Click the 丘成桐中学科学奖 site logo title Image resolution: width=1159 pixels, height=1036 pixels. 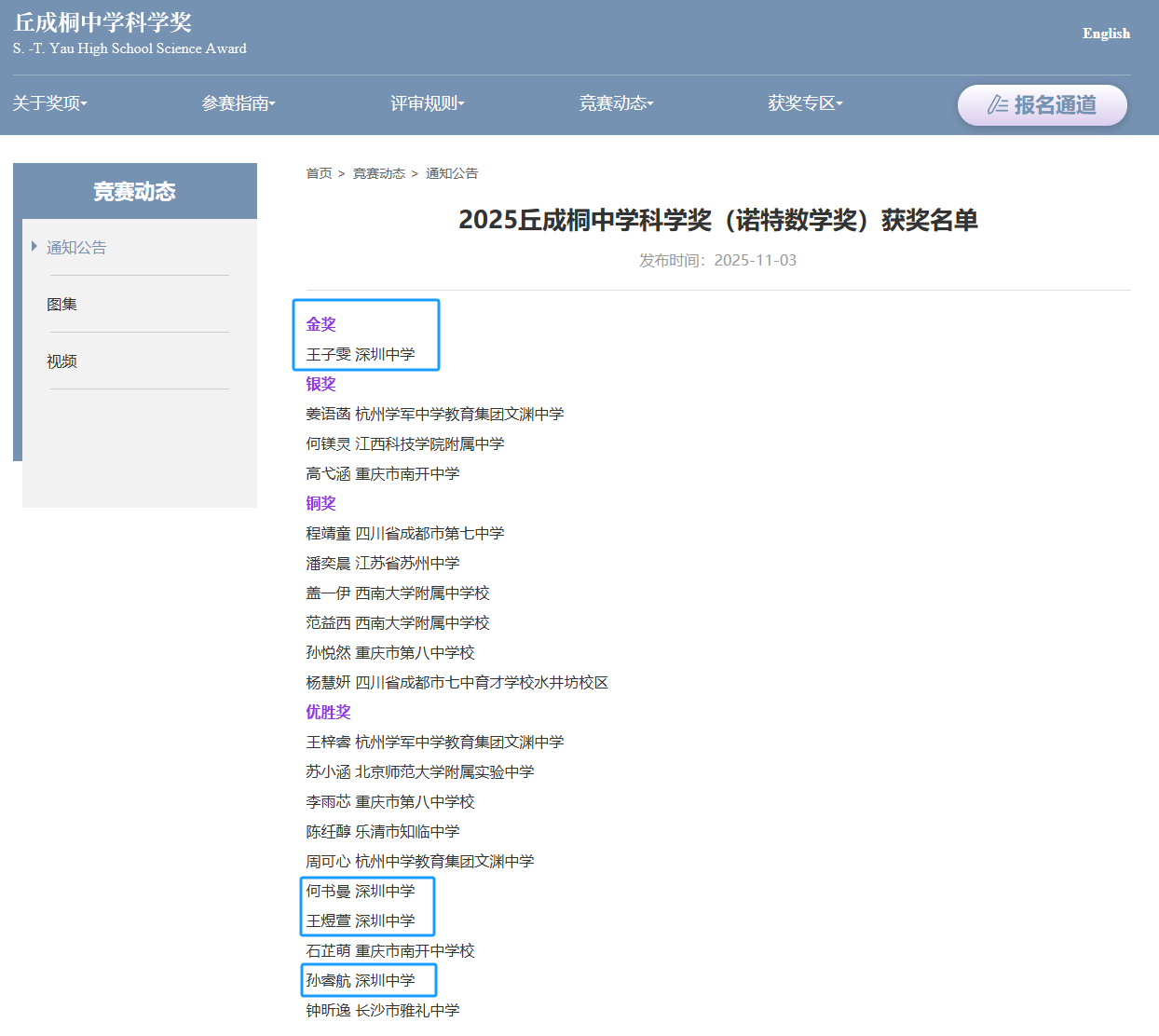tap(103, 23)
